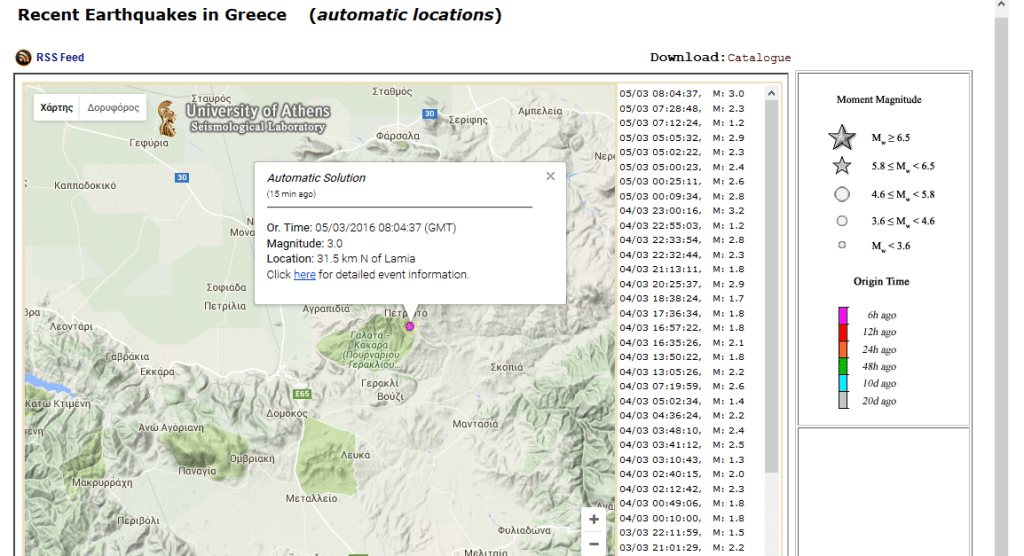Viewport: 1024px width, 556px height.
Task: Select event 04/03 02:40:15 M: 2.0
Action: tap(682, 474)
